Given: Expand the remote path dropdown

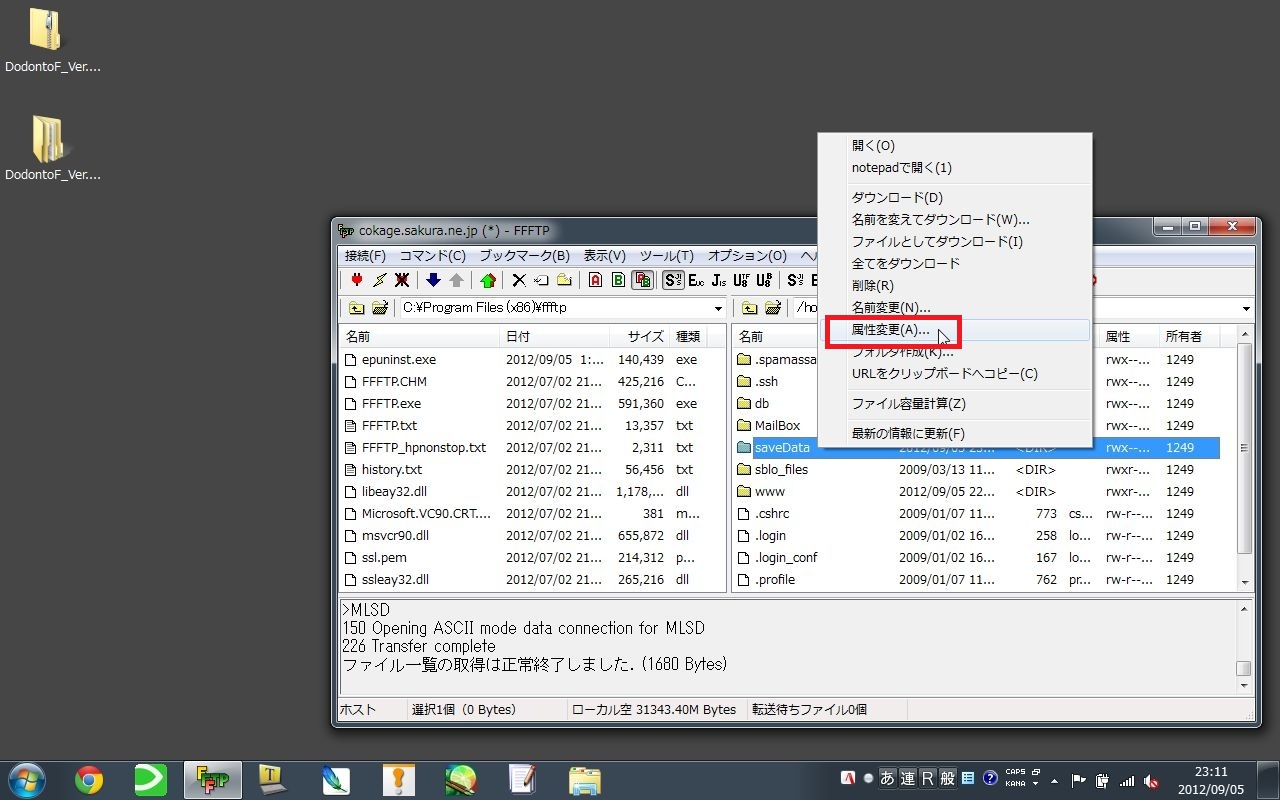Looking at the screenshot, I should [1246, 308].
